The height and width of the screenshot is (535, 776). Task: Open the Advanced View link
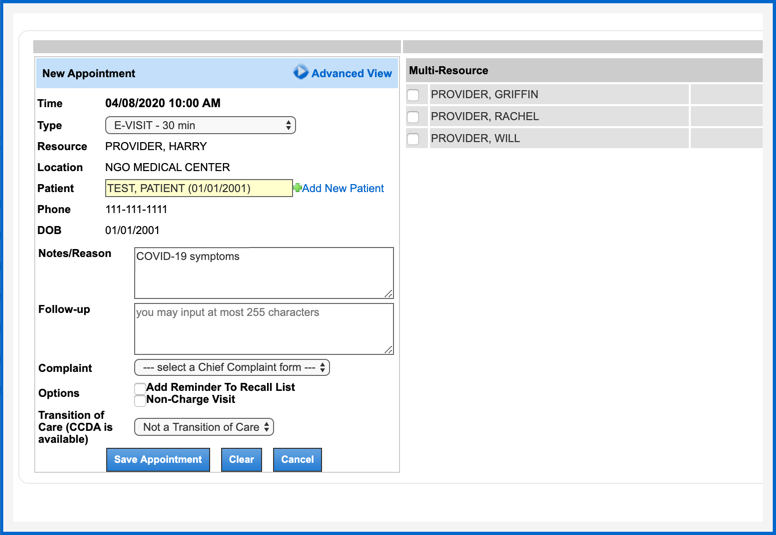coord(351,73)
